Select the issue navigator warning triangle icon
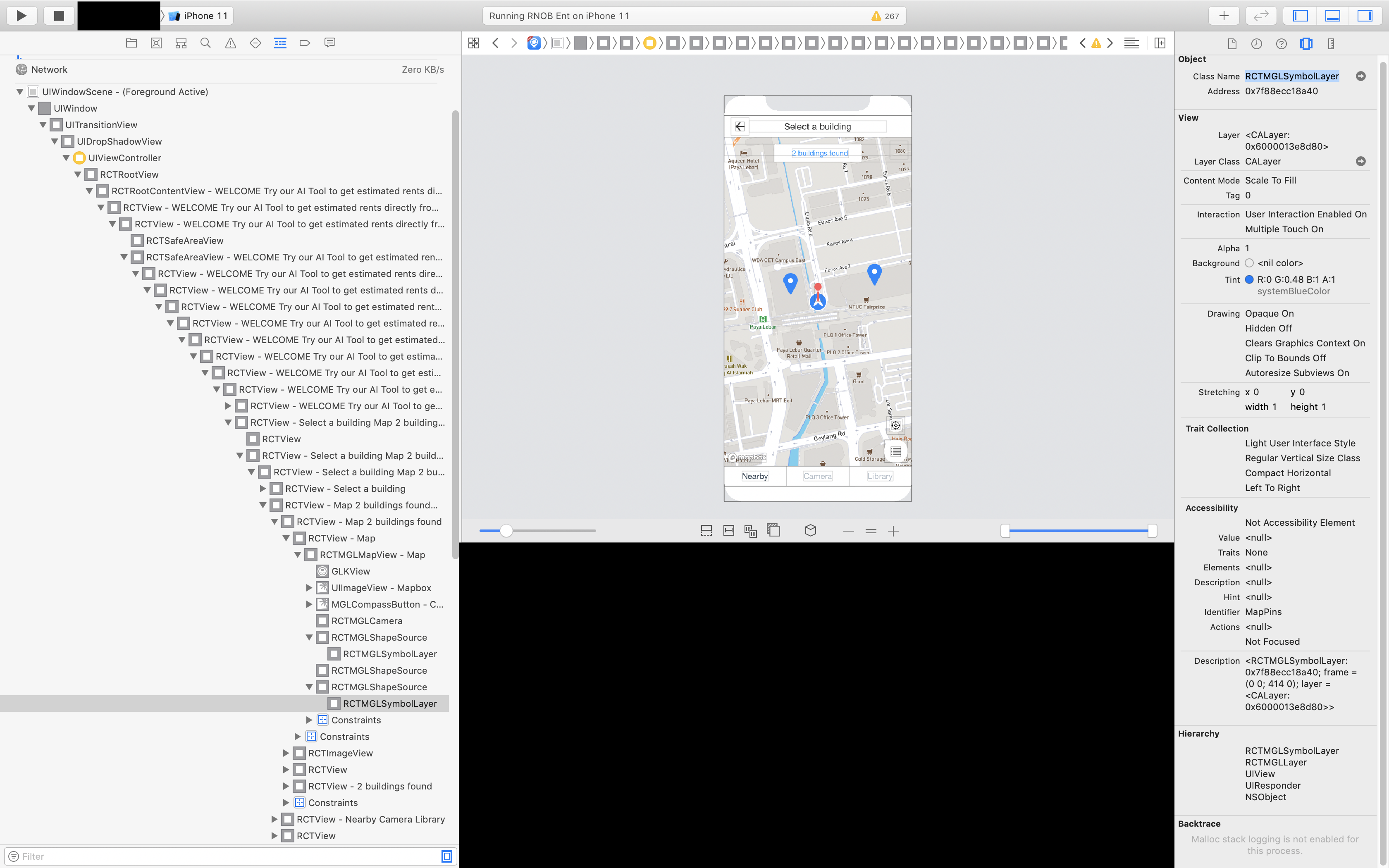The width and height of the screenshot is (1389, 868). tap(230, 43)
